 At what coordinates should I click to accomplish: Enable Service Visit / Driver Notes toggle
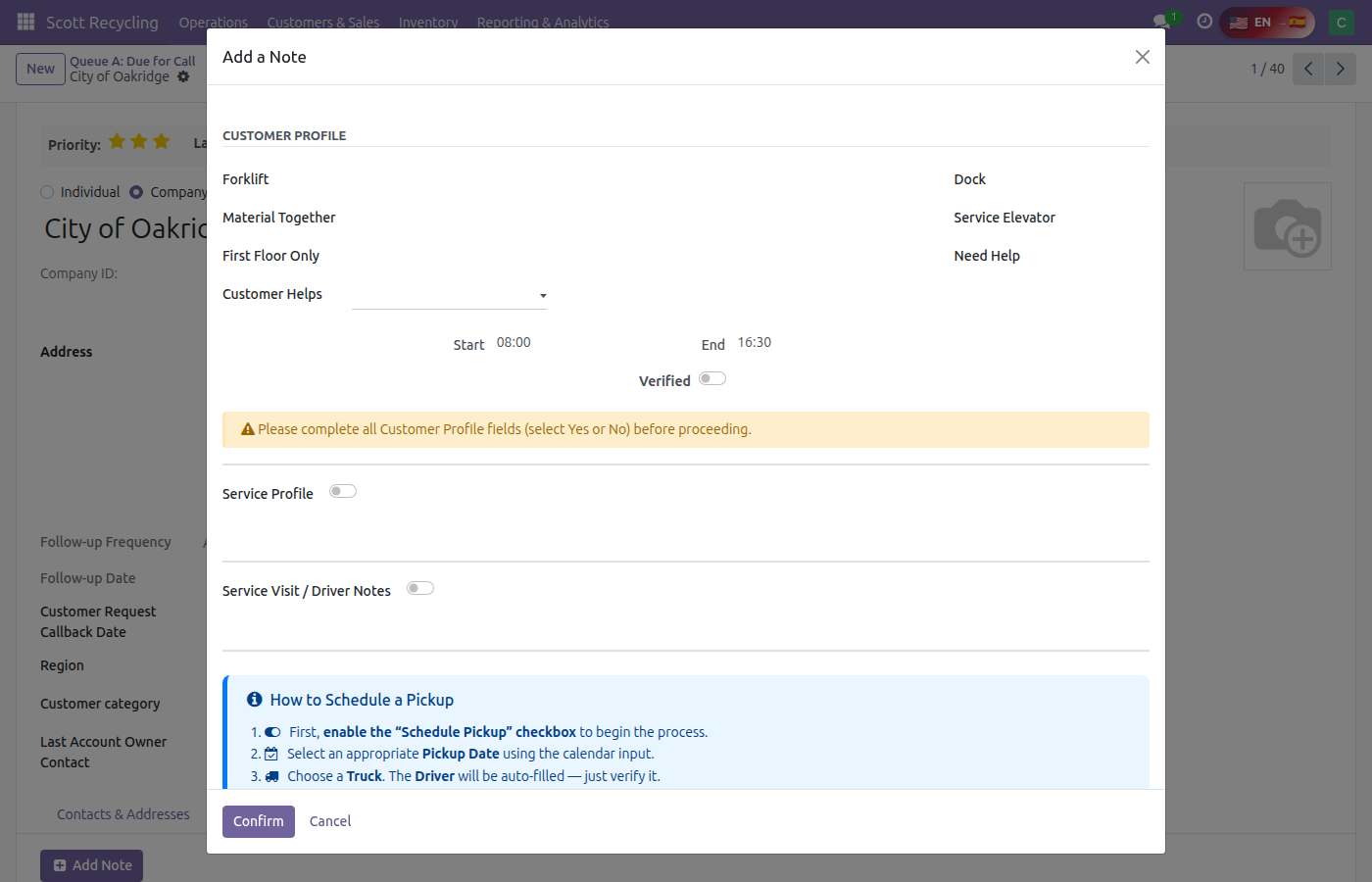420,589
